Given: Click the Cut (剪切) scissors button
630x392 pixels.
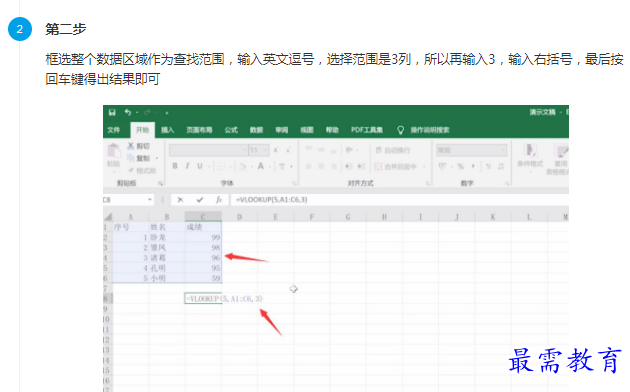Looking at the screenshot, I should coord(139,146).
